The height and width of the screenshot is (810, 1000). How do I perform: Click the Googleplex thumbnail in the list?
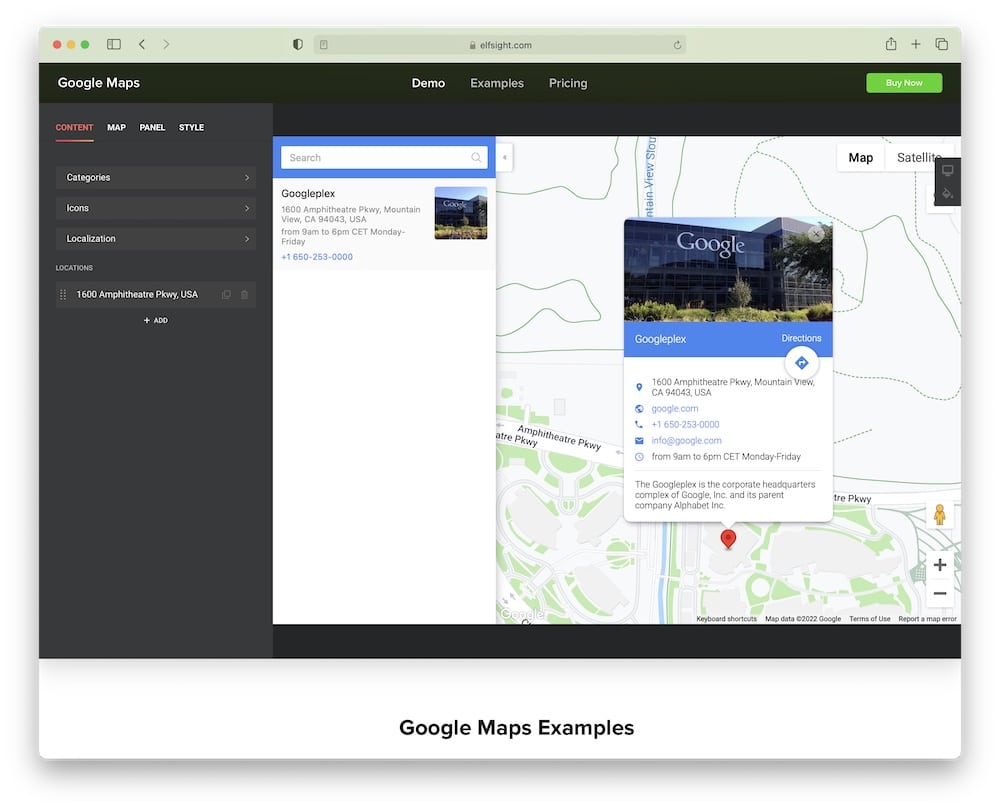pos(460,213)
